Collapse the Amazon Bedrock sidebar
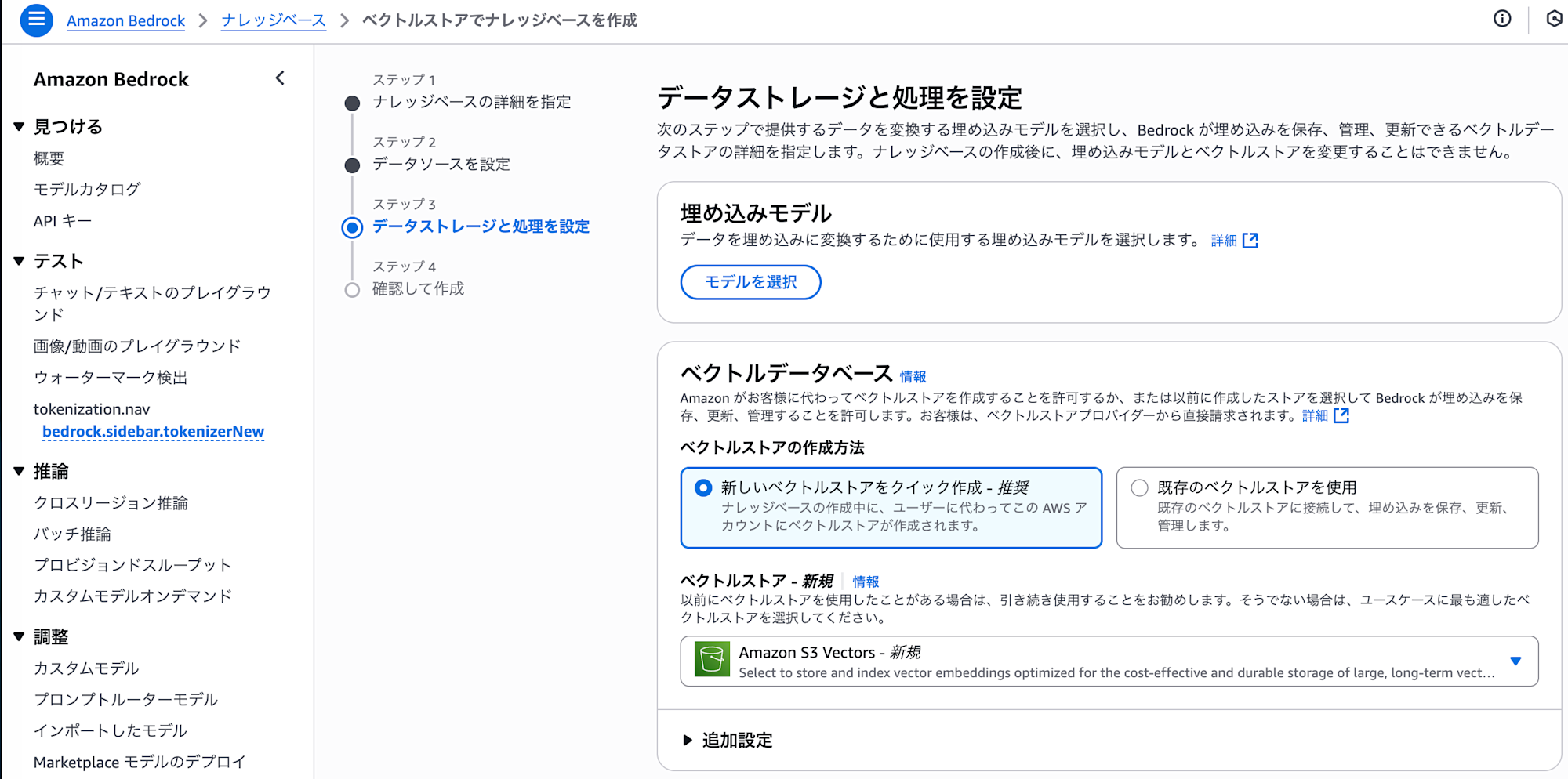 click(280, 78)
